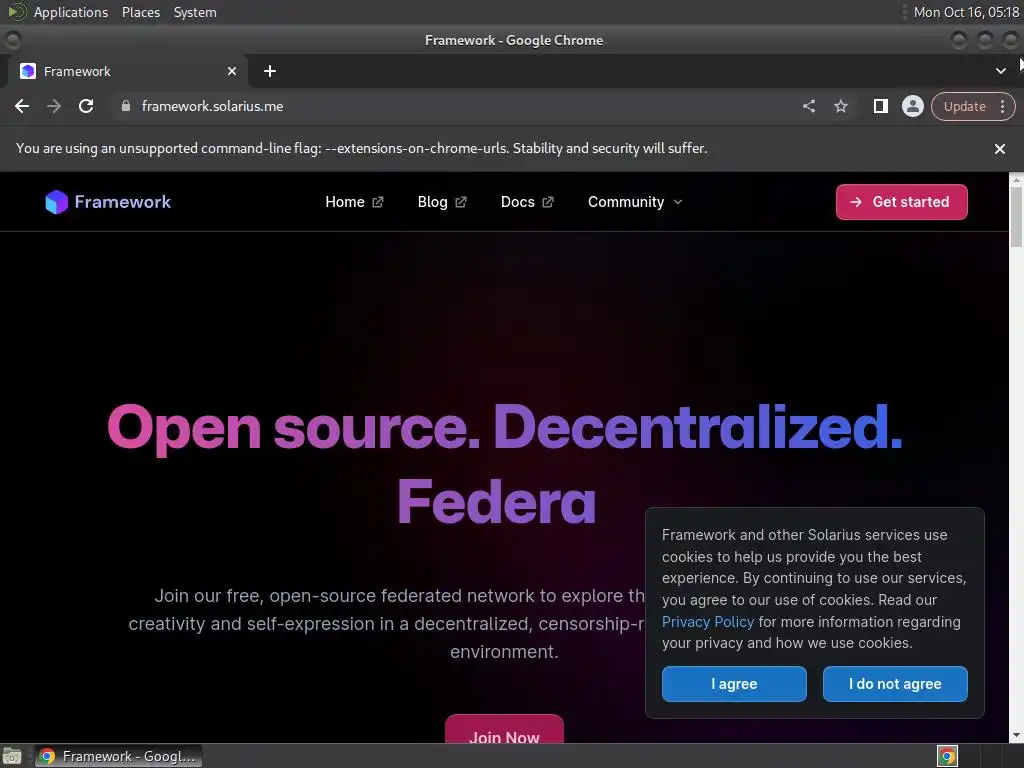1024x768 pixels.
Task: Bookmark this page with the star icon
Action: pos(841,106)
